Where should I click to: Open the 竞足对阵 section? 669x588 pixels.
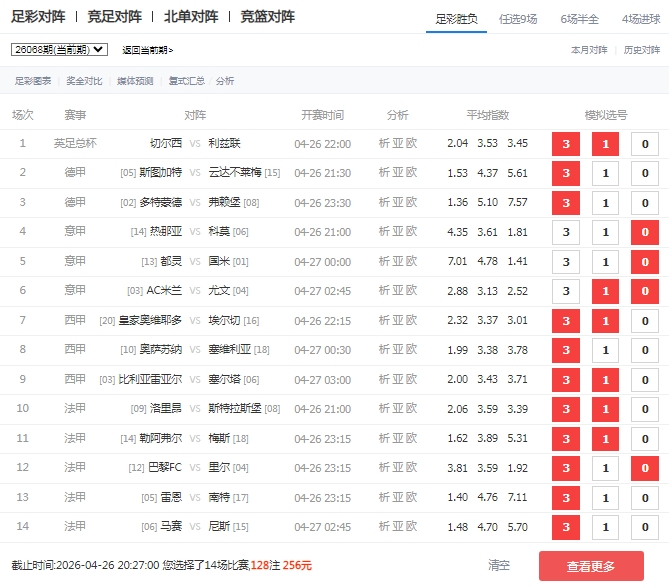[114, 17]
